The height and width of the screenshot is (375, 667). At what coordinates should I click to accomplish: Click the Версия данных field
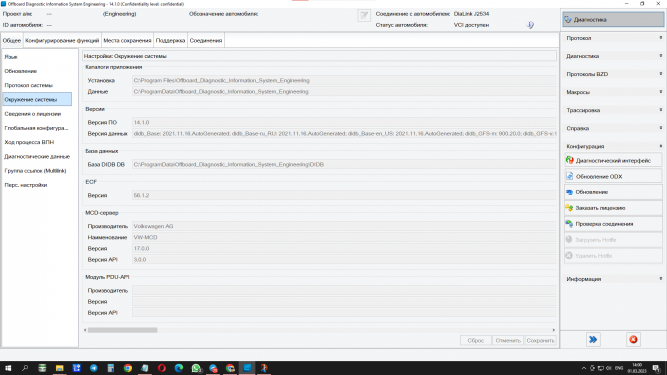[x=344, y=134]
